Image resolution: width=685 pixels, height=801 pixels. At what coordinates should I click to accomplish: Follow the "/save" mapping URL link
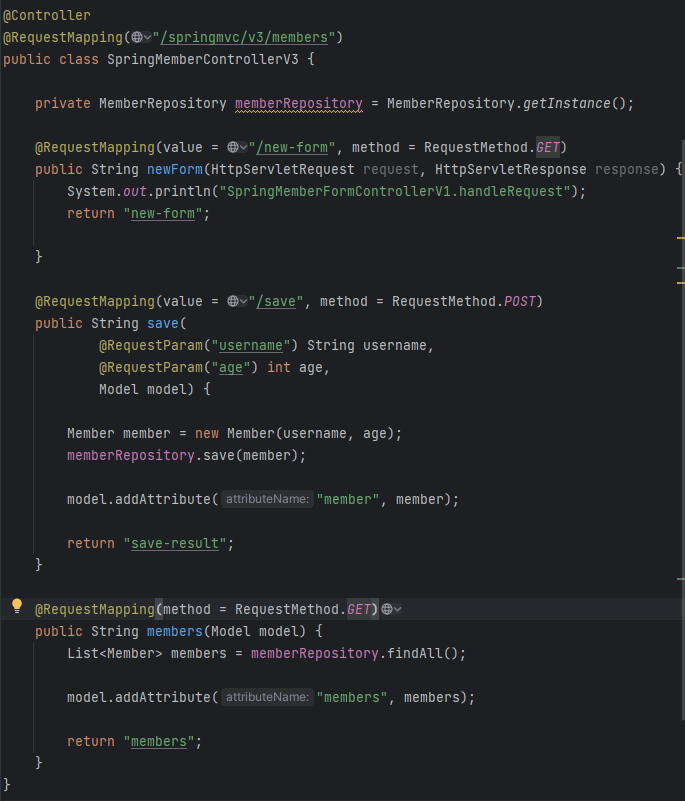[276, 301]
